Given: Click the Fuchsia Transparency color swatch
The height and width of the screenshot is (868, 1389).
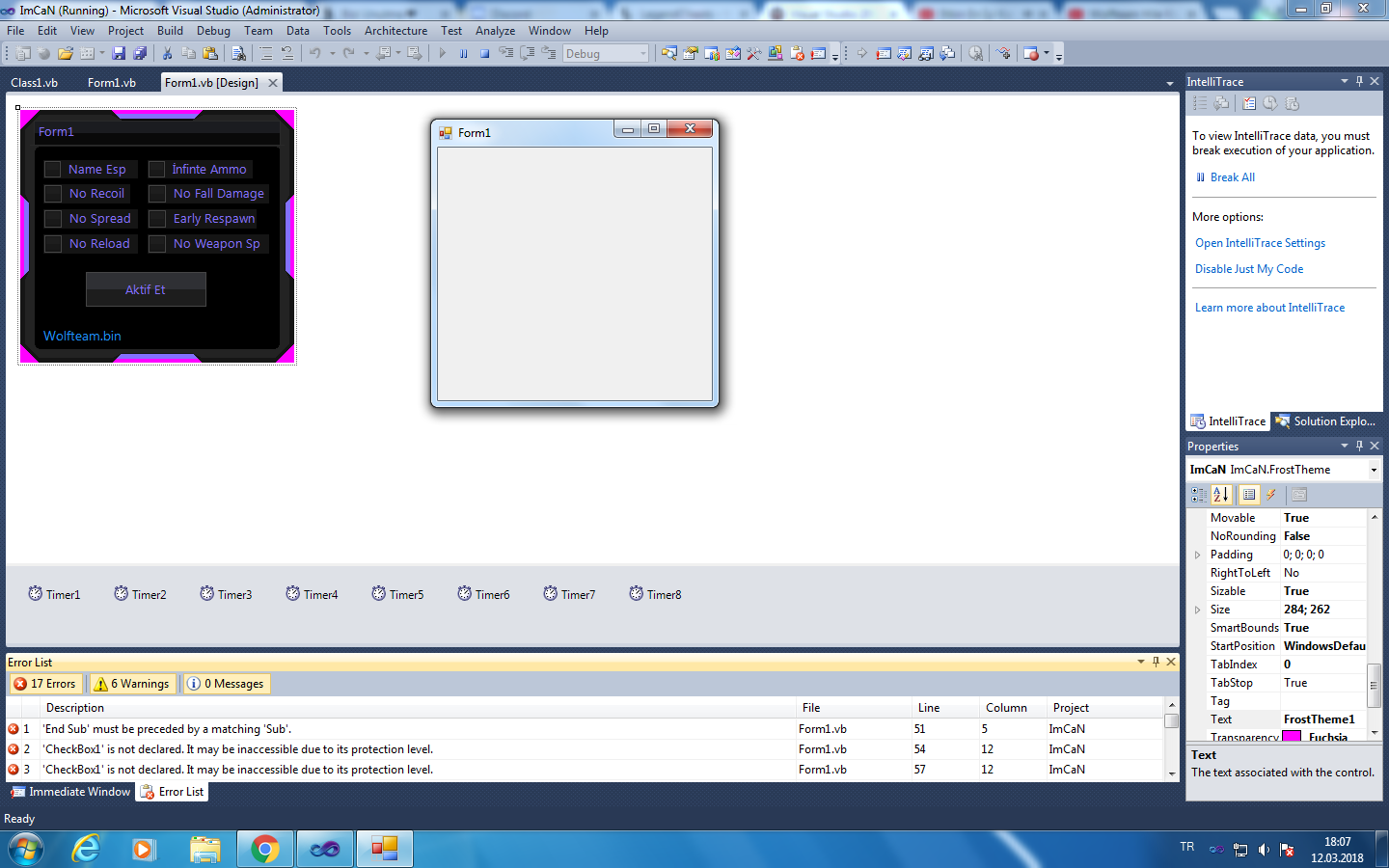Looking at the screenshot, I should (1292, 737).
